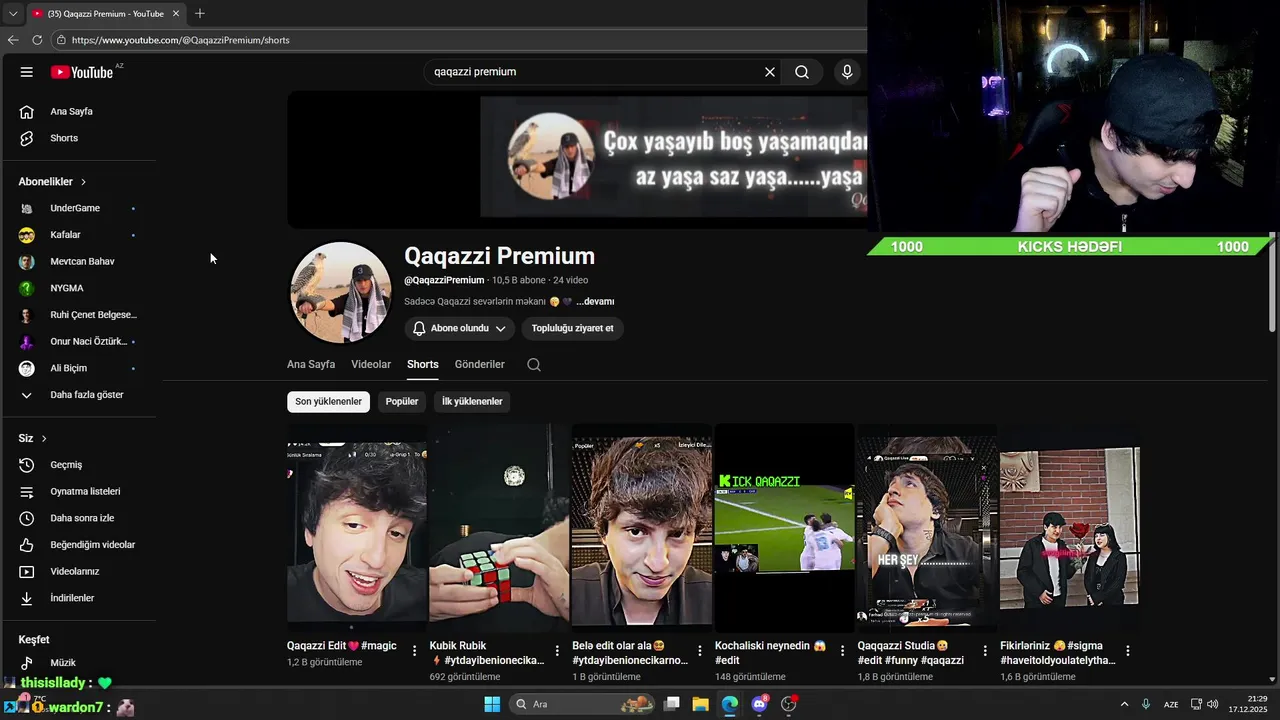Open the Kochaliski neynedin short

click(x=784, y=528)
